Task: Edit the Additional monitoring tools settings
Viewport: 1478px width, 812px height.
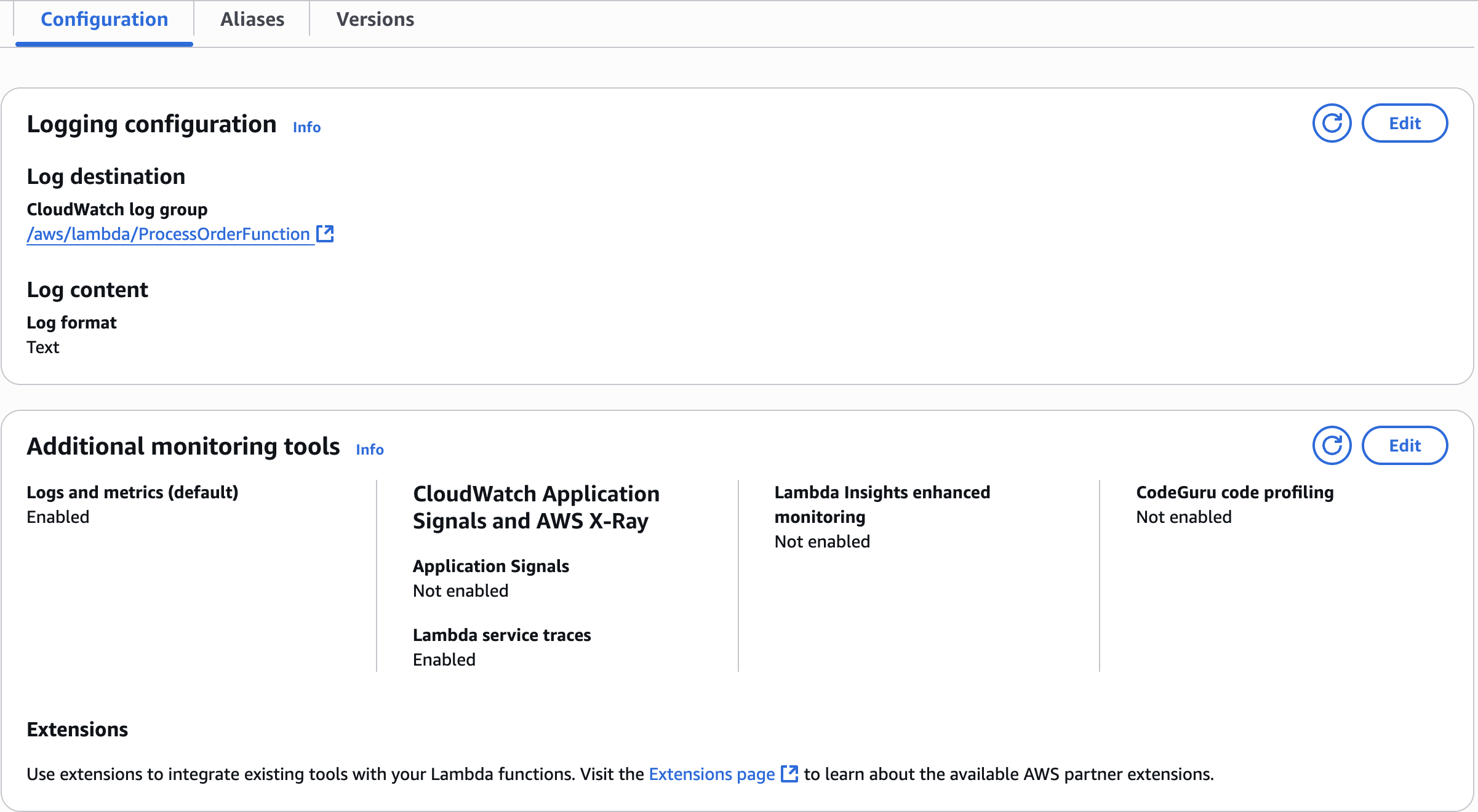Action: point(1405,445)
